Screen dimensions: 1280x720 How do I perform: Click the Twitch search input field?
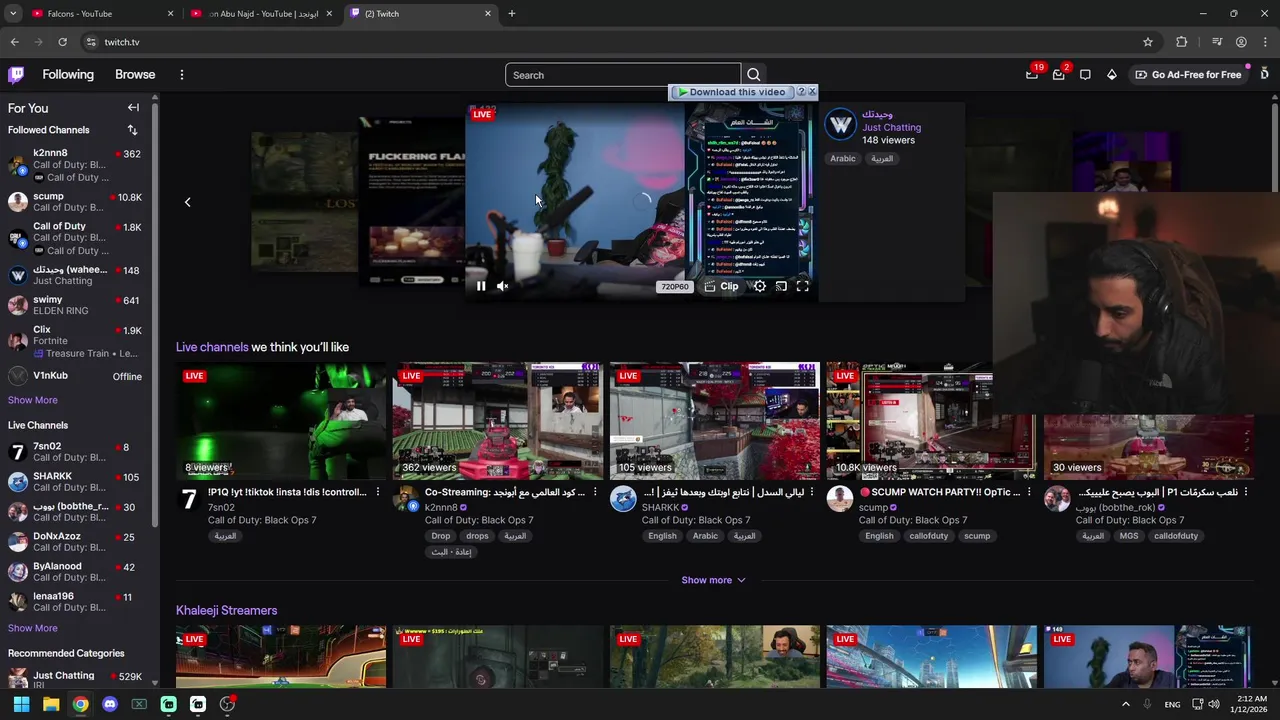[623, 75]
